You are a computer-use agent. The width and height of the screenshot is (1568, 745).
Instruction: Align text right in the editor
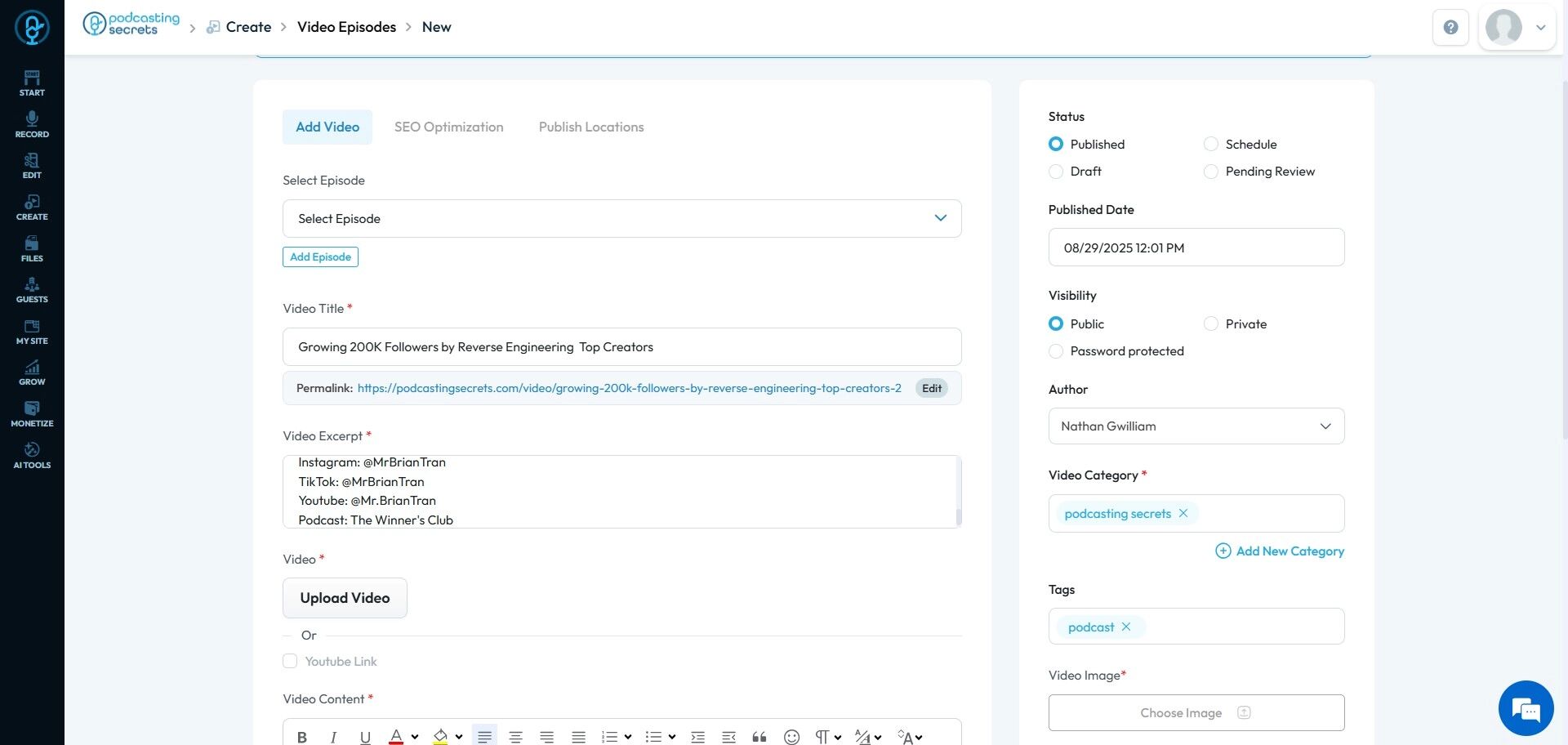[546, 737]
